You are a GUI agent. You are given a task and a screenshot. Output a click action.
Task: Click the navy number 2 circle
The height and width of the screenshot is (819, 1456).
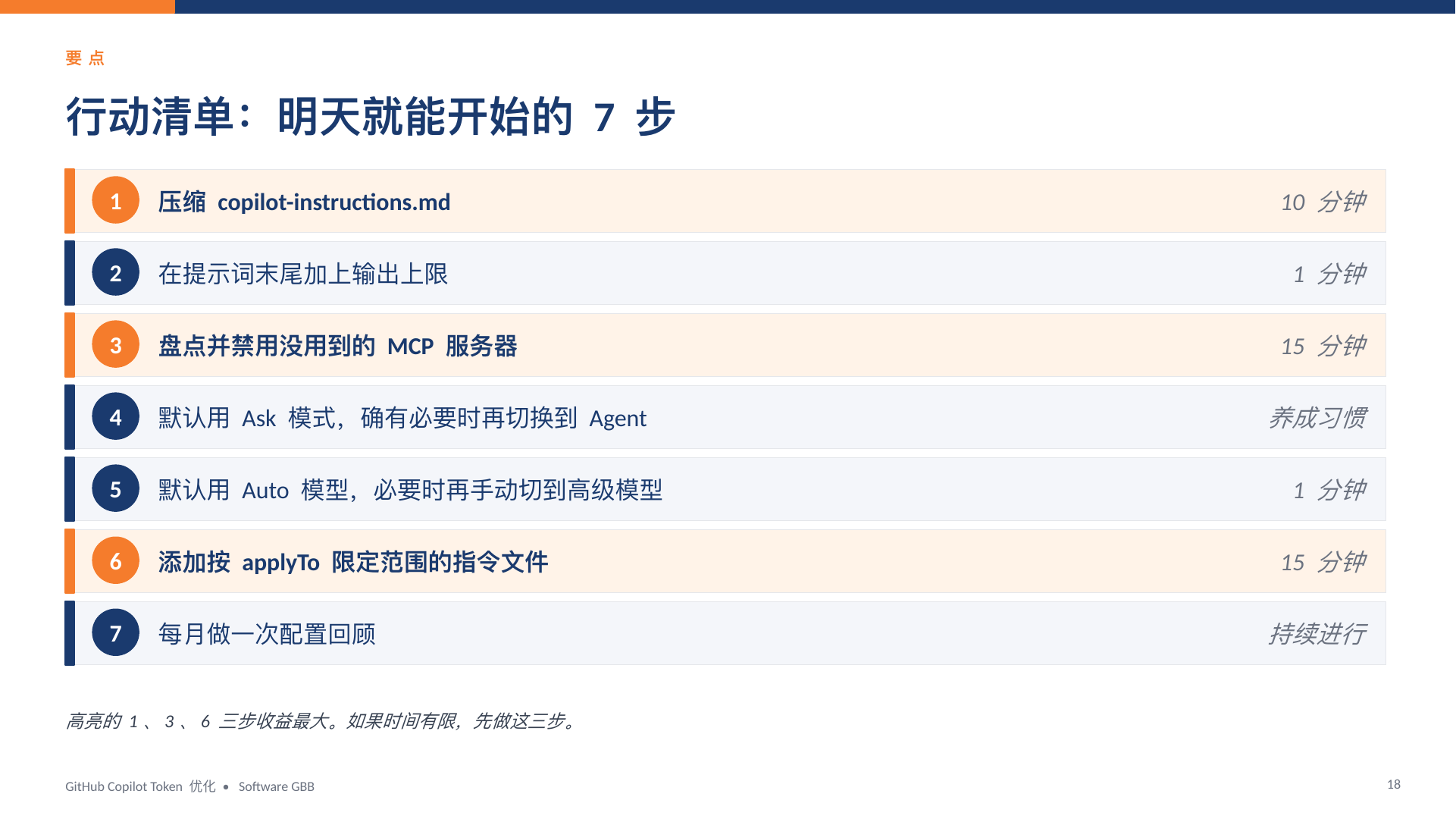(x=115, y=273)
